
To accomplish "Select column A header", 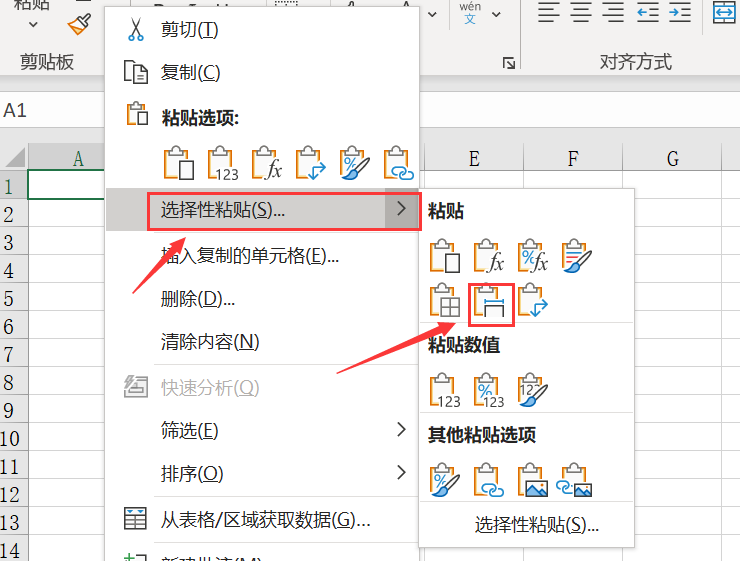I will click(66, 159).
